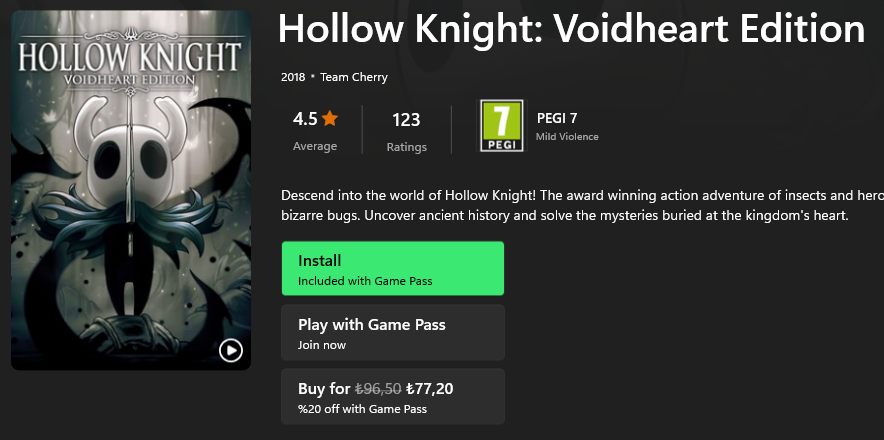884x440 pixels.
Task: Click the crossed-out ₺96,50 original price
Action: (378, 389)
